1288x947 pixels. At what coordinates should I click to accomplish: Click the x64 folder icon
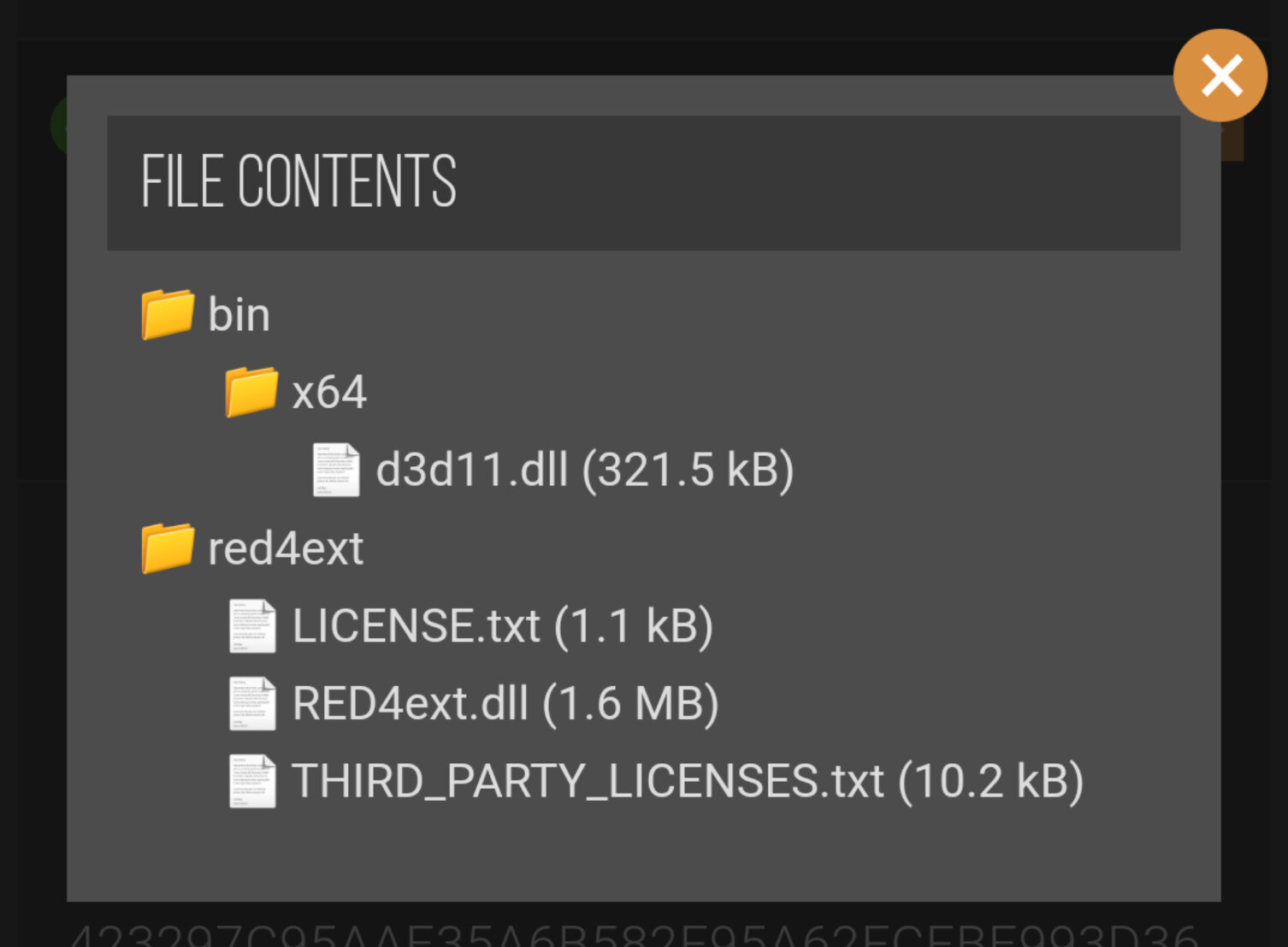coord(251,392)
